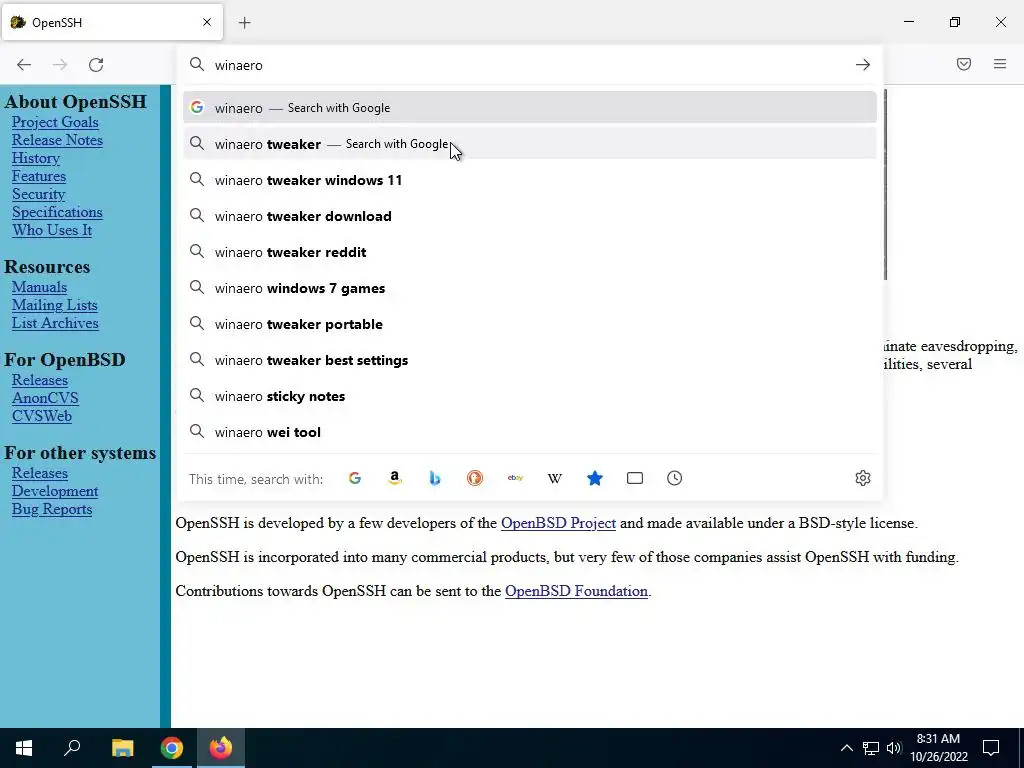Select the OpenSSH browser tab
Screen dimensions: 1024x768
click(x=112, y=23)
